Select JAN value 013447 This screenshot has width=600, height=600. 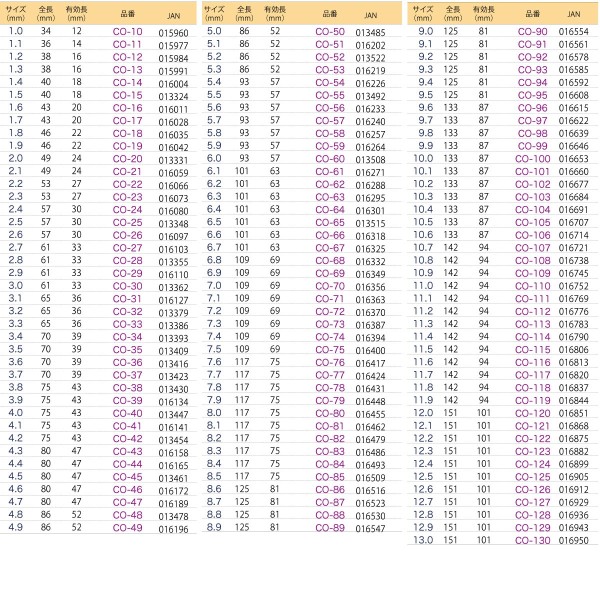coord(173,415)
